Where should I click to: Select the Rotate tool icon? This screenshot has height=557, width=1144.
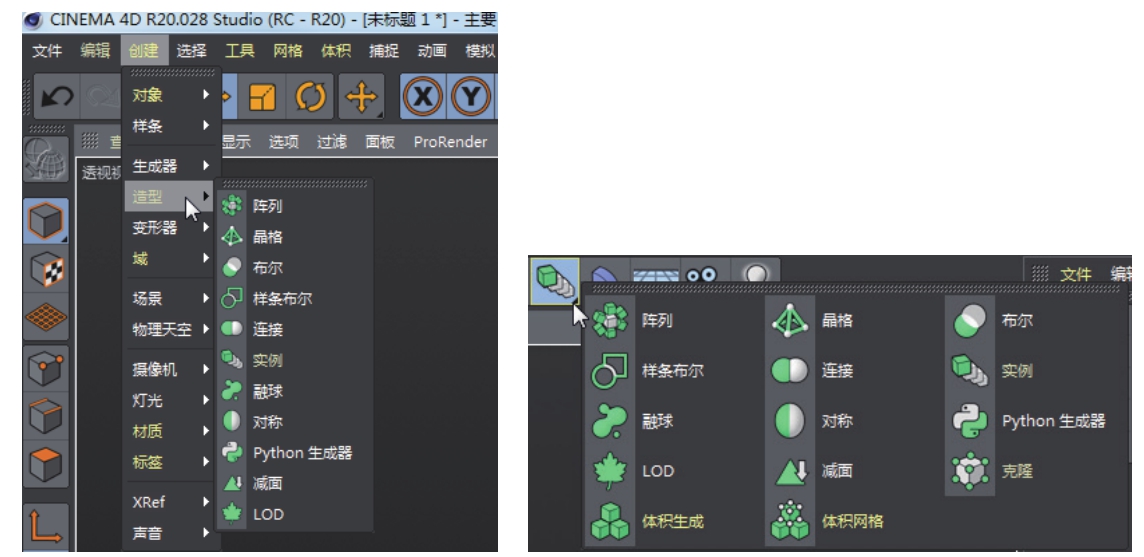click(x=309, y=96)
